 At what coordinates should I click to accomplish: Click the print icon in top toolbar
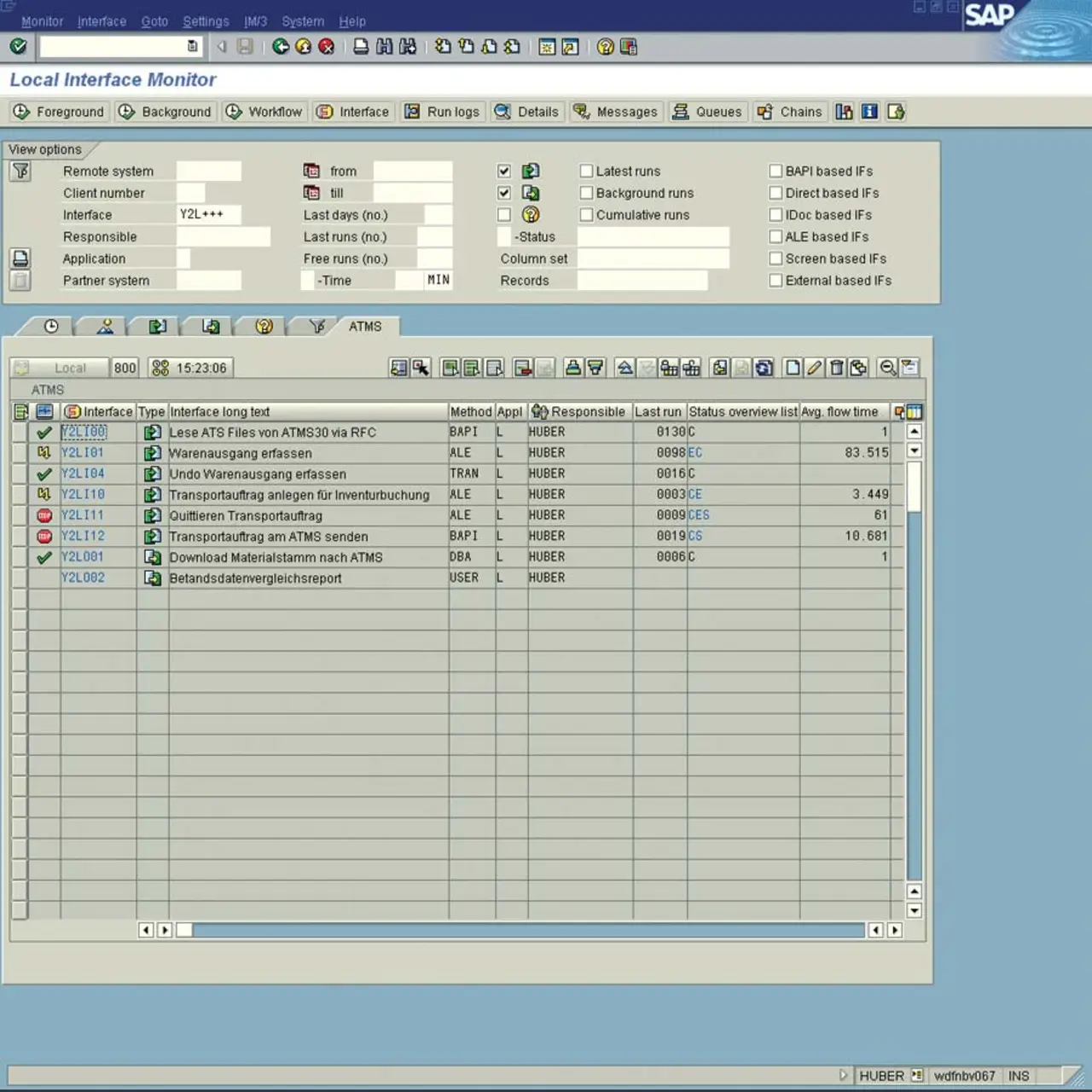pyautogui.click(x=361, y=47)
